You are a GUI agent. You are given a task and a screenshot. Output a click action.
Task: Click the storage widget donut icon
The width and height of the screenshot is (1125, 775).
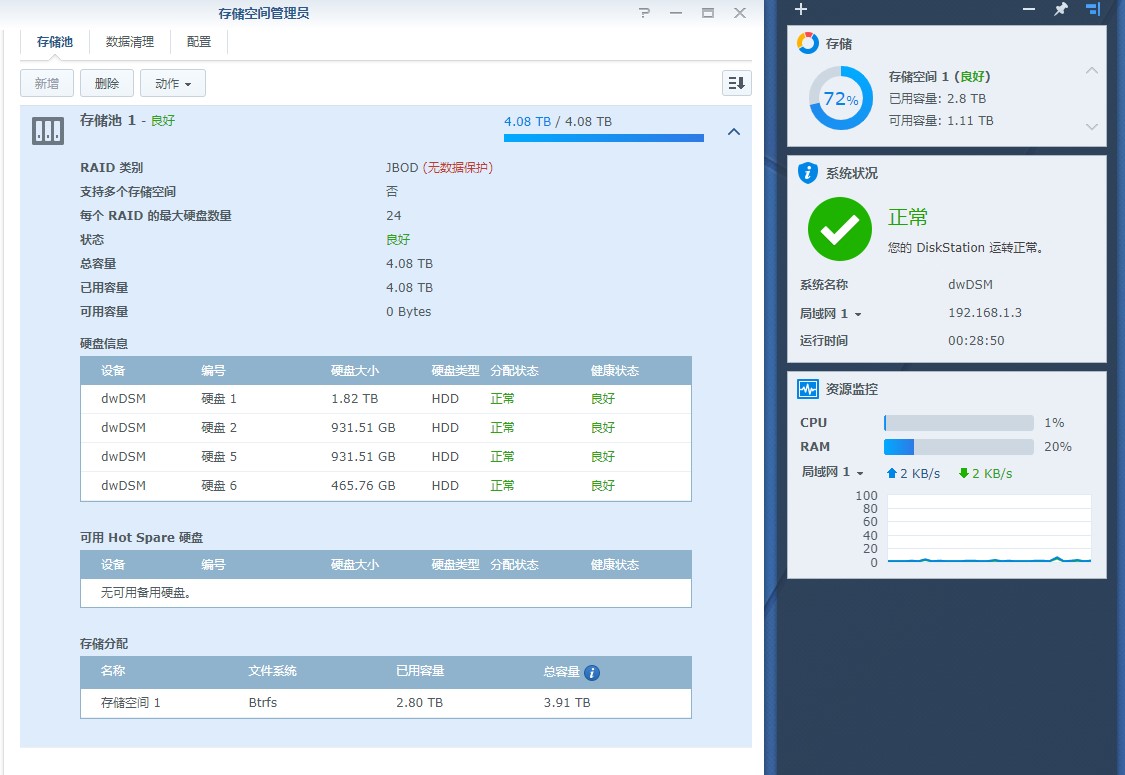pos(807,43)
